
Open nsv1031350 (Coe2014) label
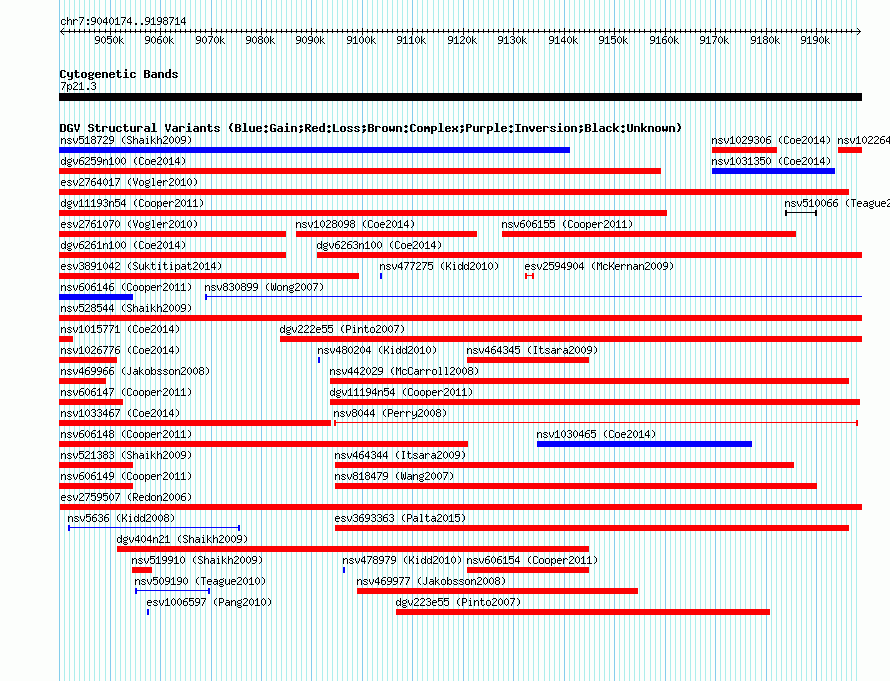pos(771,161)
